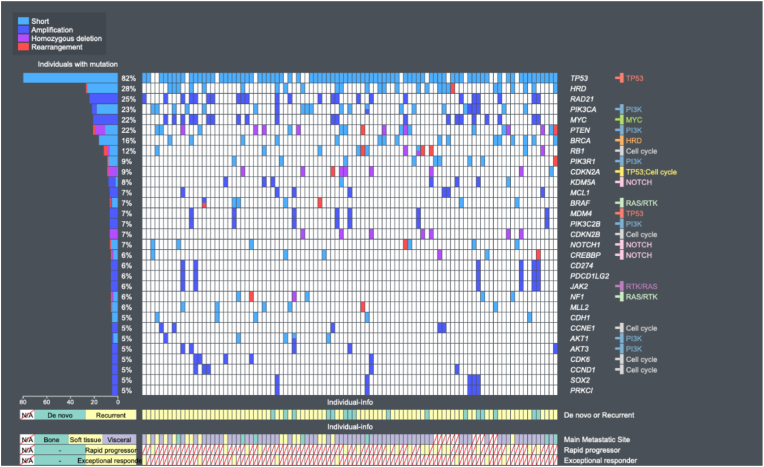Select the 25% value in RAD21 row
Image resolution: width=764 pixels, height=467 pixels.
[128, 99]
